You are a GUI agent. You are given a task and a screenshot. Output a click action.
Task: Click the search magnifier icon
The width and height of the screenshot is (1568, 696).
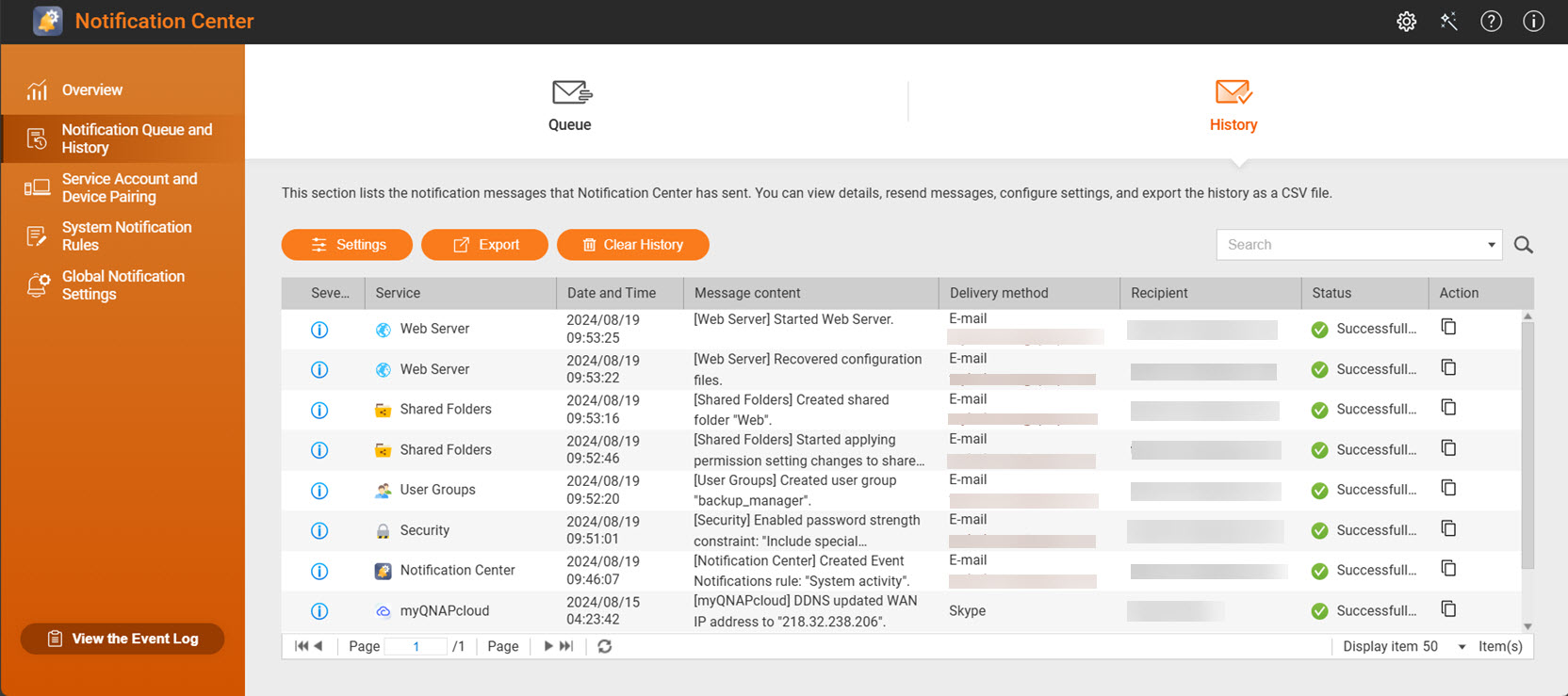coord(1523,245)
